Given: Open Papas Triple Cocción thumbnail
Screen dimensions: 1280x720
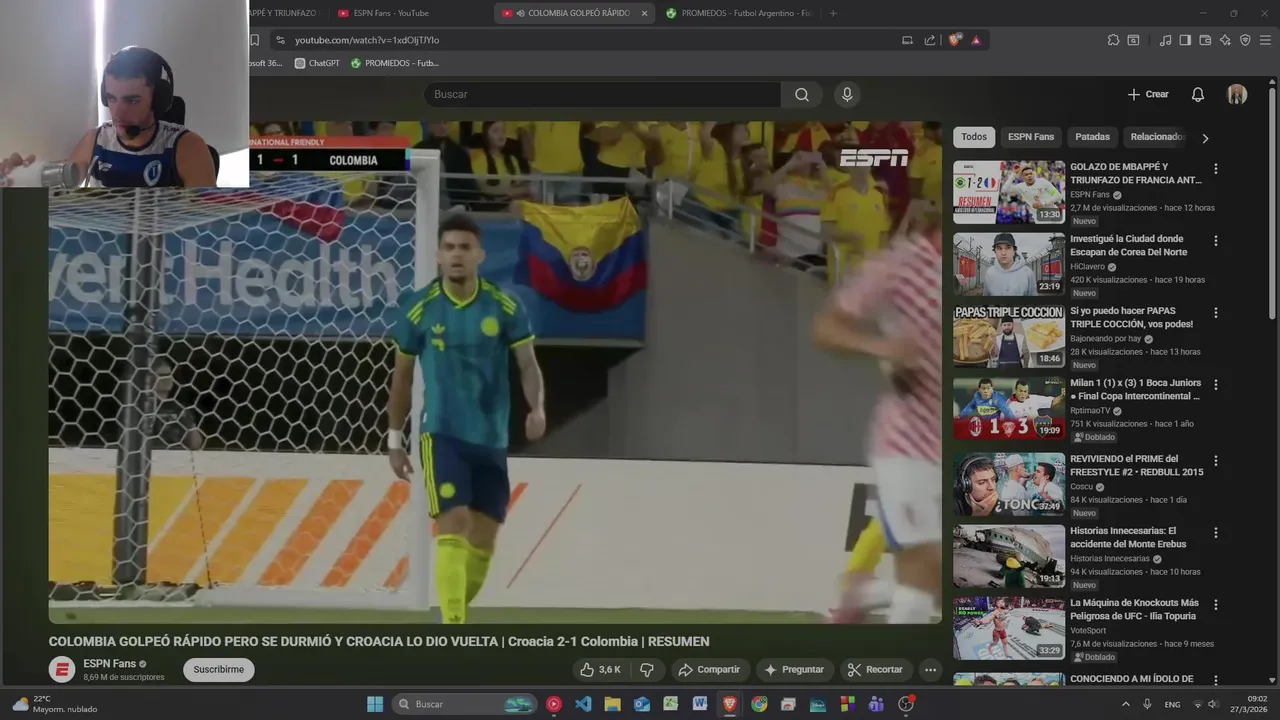Looking at the screenshot, I should pyautogui.click(x=1009, y=336).
